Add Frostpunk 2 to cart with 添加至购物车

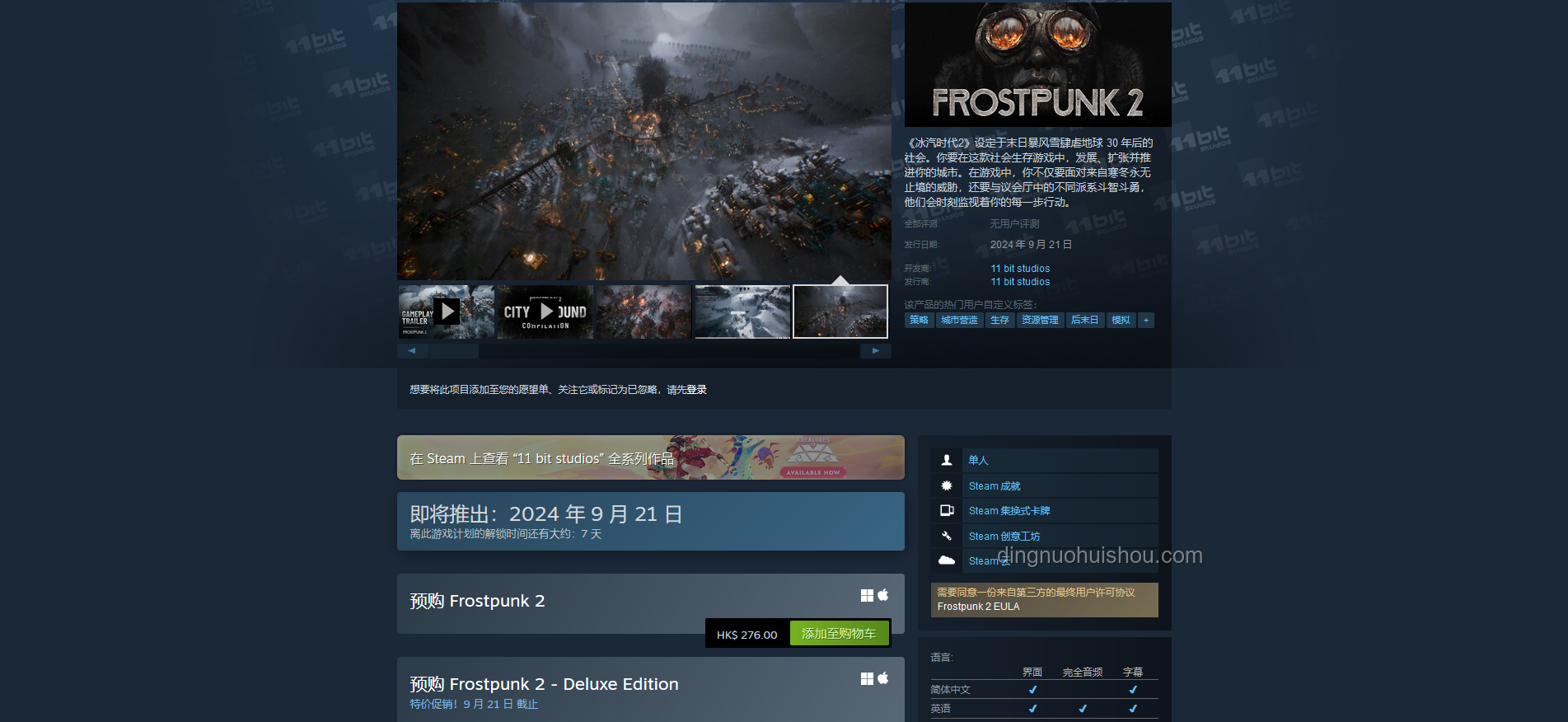tap(839, 634)
